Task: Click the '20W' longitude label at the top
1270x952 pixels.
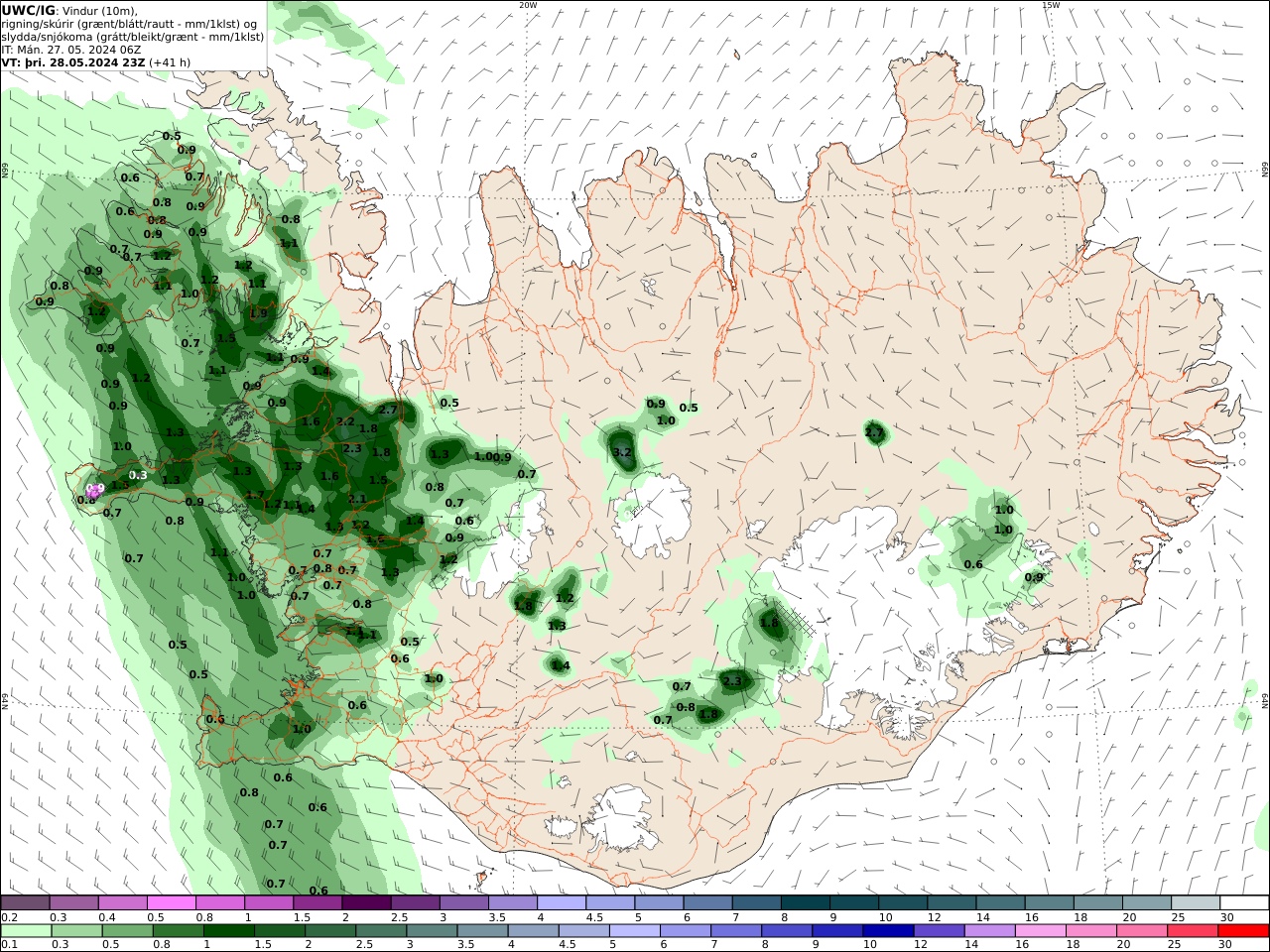Action: coord(528,5)
